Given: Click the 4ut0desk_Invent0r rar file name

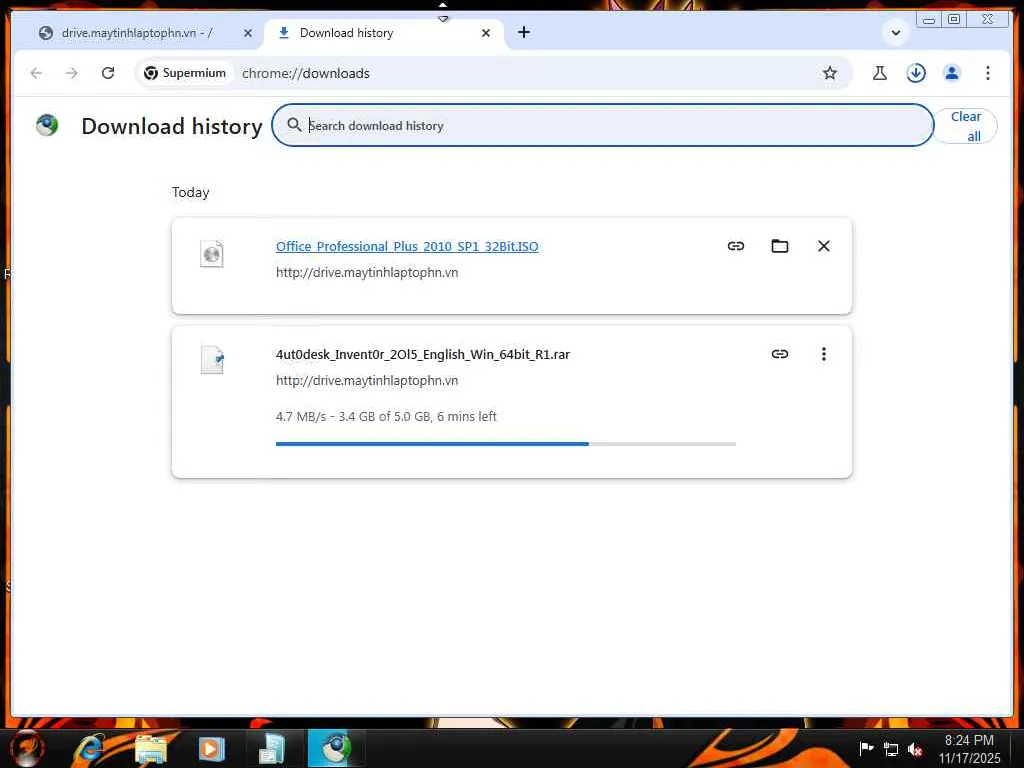Looking at the screenshot, I should pyautogui.click(x=423, y=355).
